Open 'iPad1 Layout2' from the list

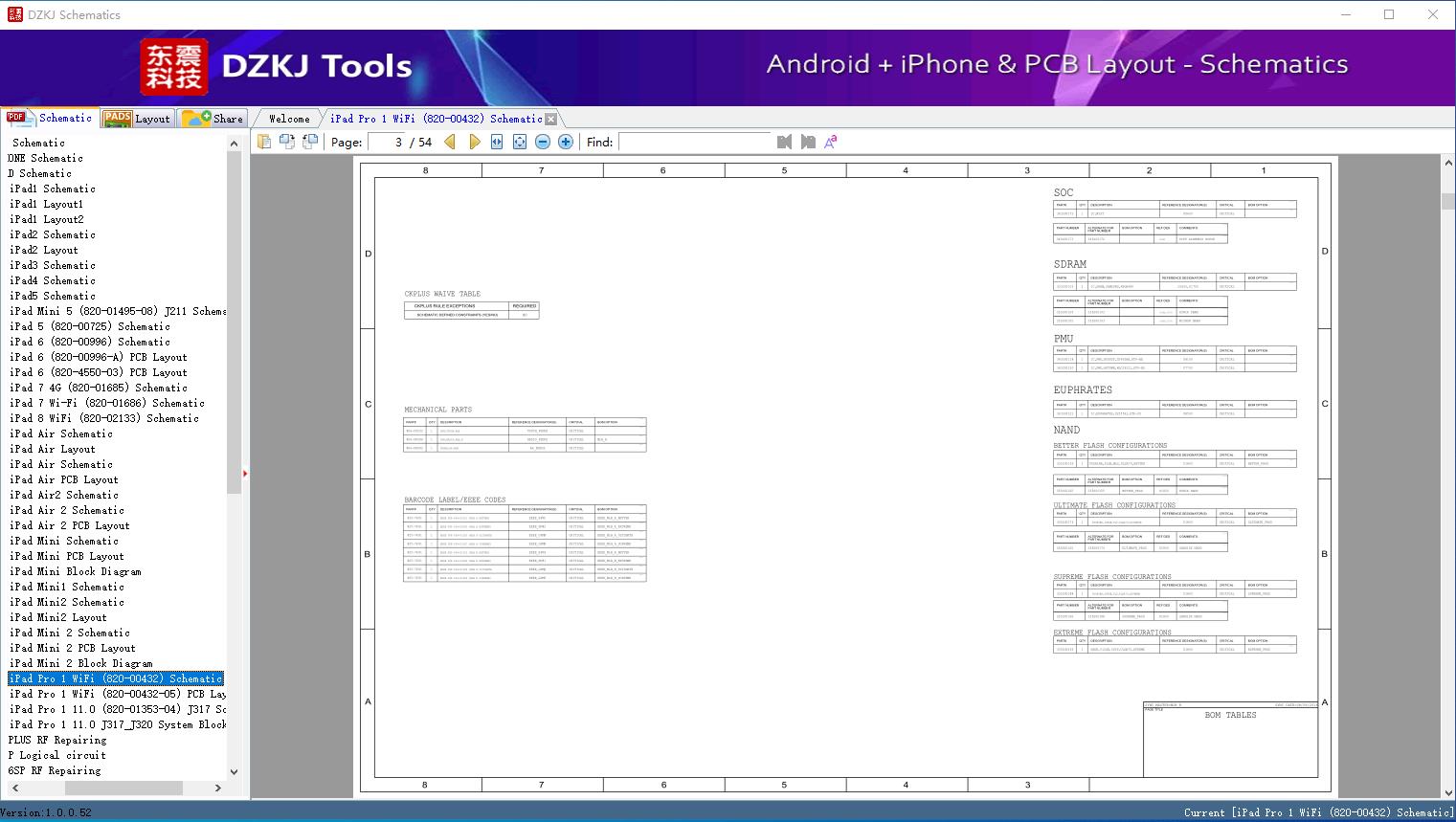[47, 219]
